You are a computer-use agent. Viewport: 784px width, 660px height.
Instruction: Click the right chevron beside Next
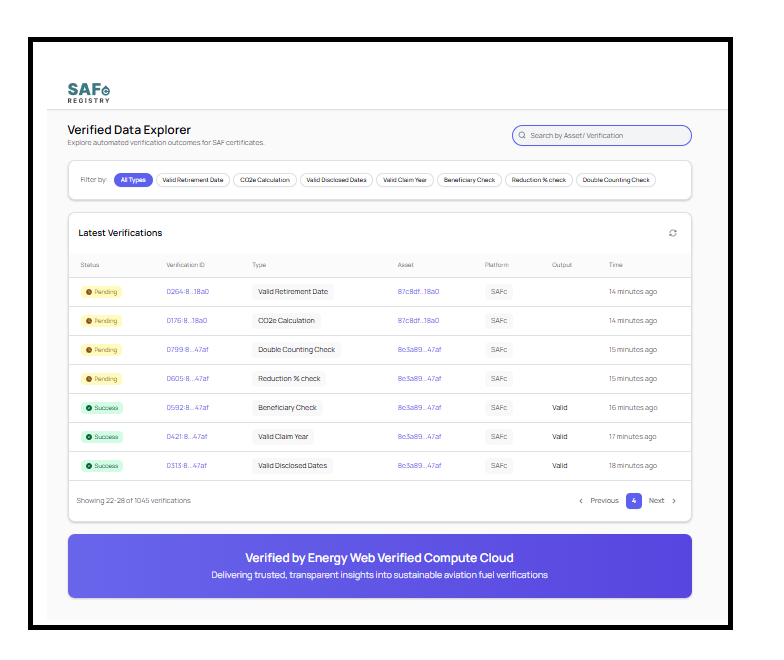[674, 501]
